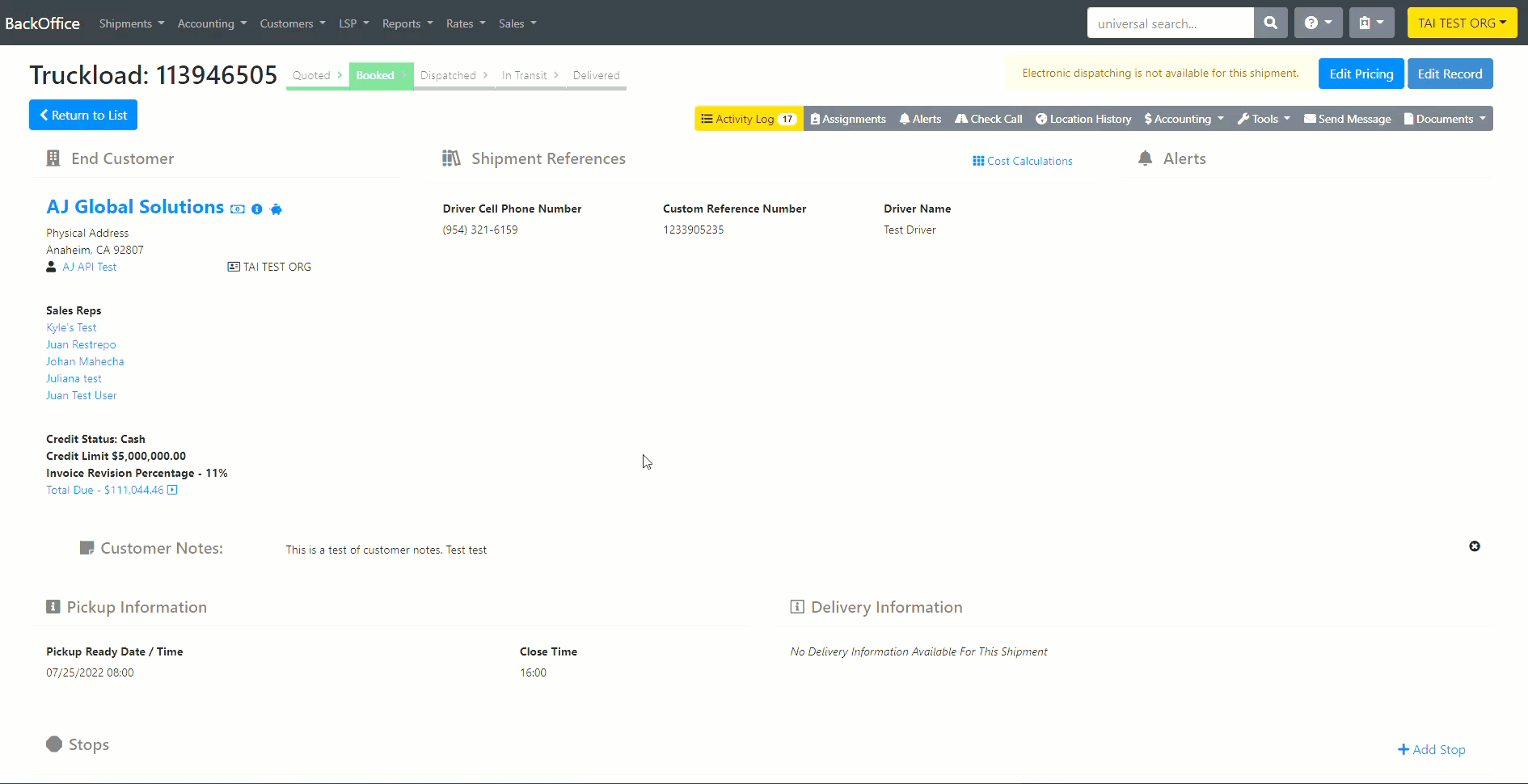Screen dimensions: 1528x784
Task: Click the money bill icon beside AJ Global Solutions
Action: click(x=238, y=209)
